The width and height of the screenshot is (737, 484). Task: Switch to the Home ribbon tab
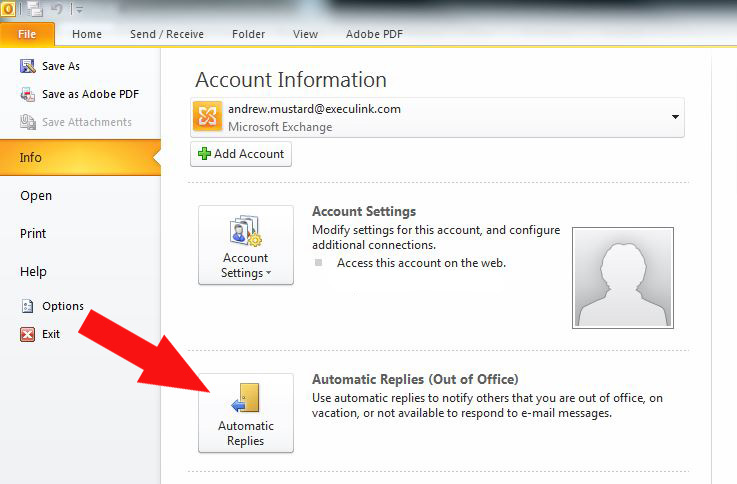87,34
